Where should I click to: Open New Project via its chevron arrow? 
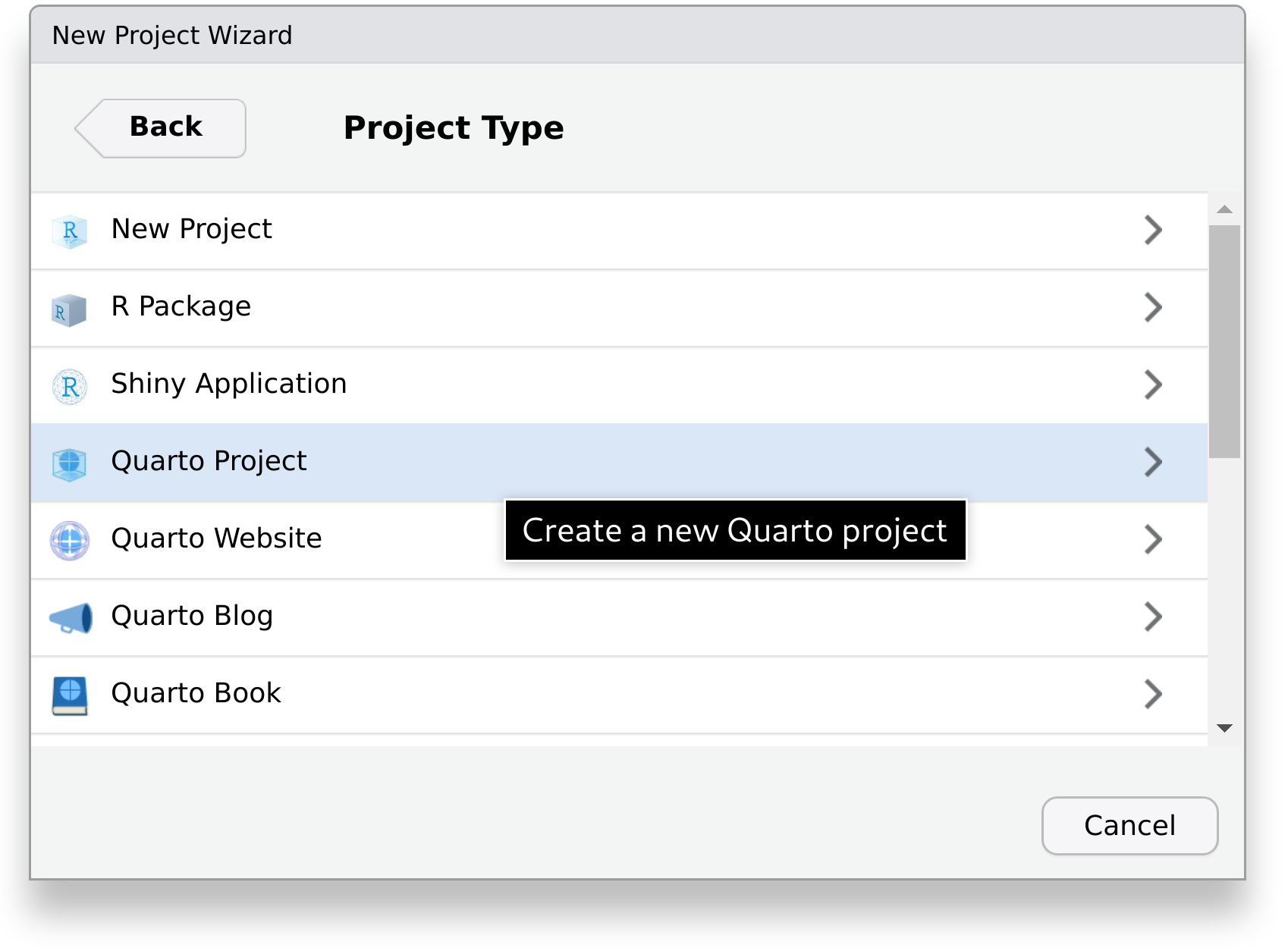coord(1152,231)
